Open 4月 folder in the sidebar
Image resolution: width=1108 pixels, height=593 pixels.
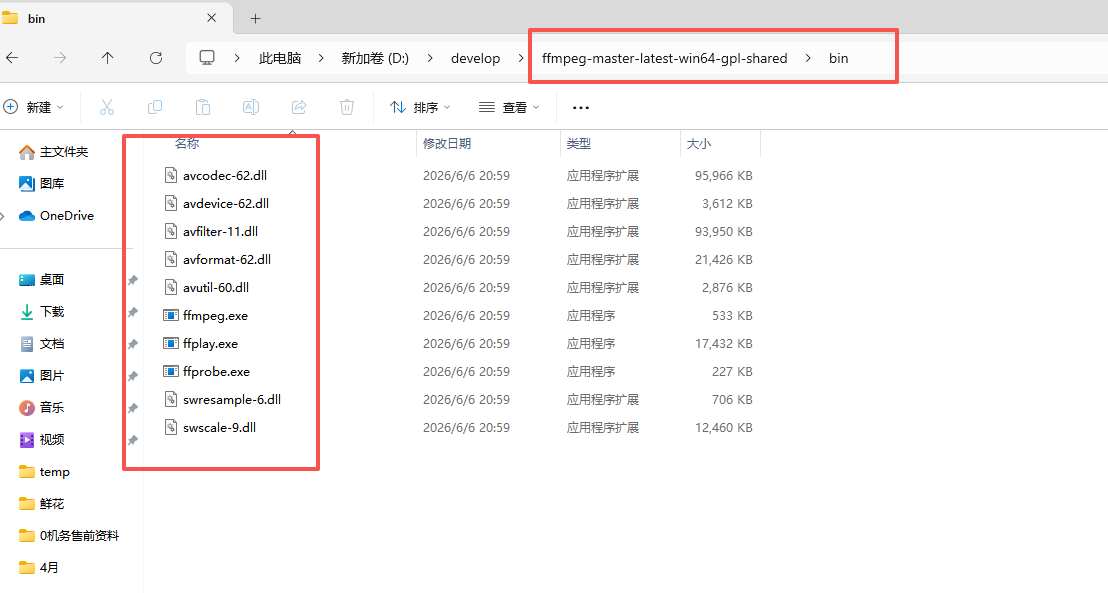39,568
